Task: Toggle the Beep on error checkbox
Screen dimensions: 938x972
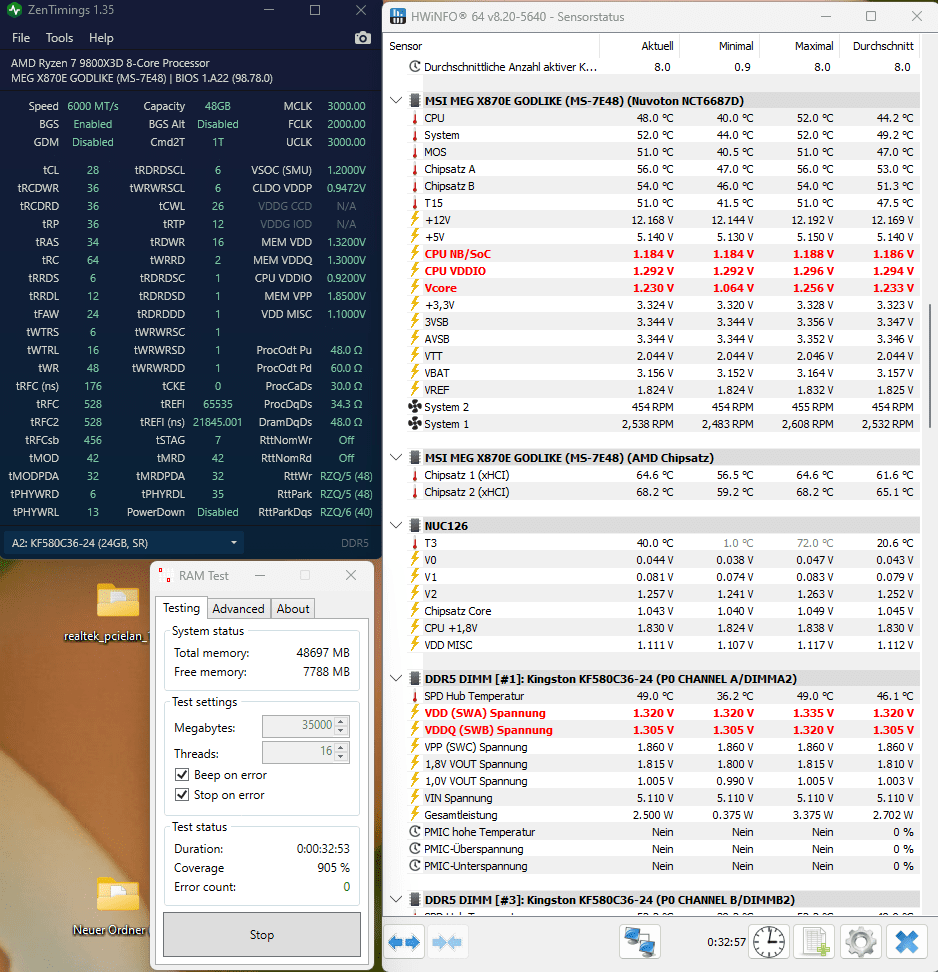Action: coord(182,775)
